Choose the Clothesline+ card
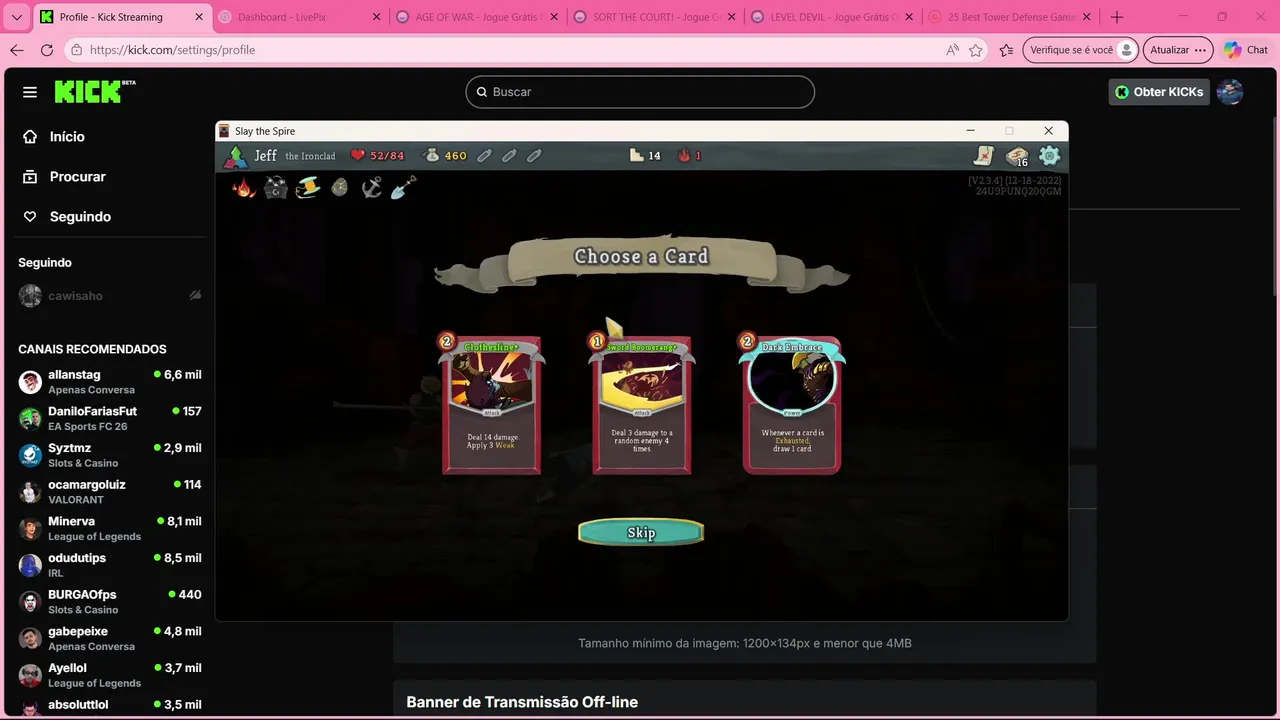This screenshot has height=720, width=1280. [491, 404]
